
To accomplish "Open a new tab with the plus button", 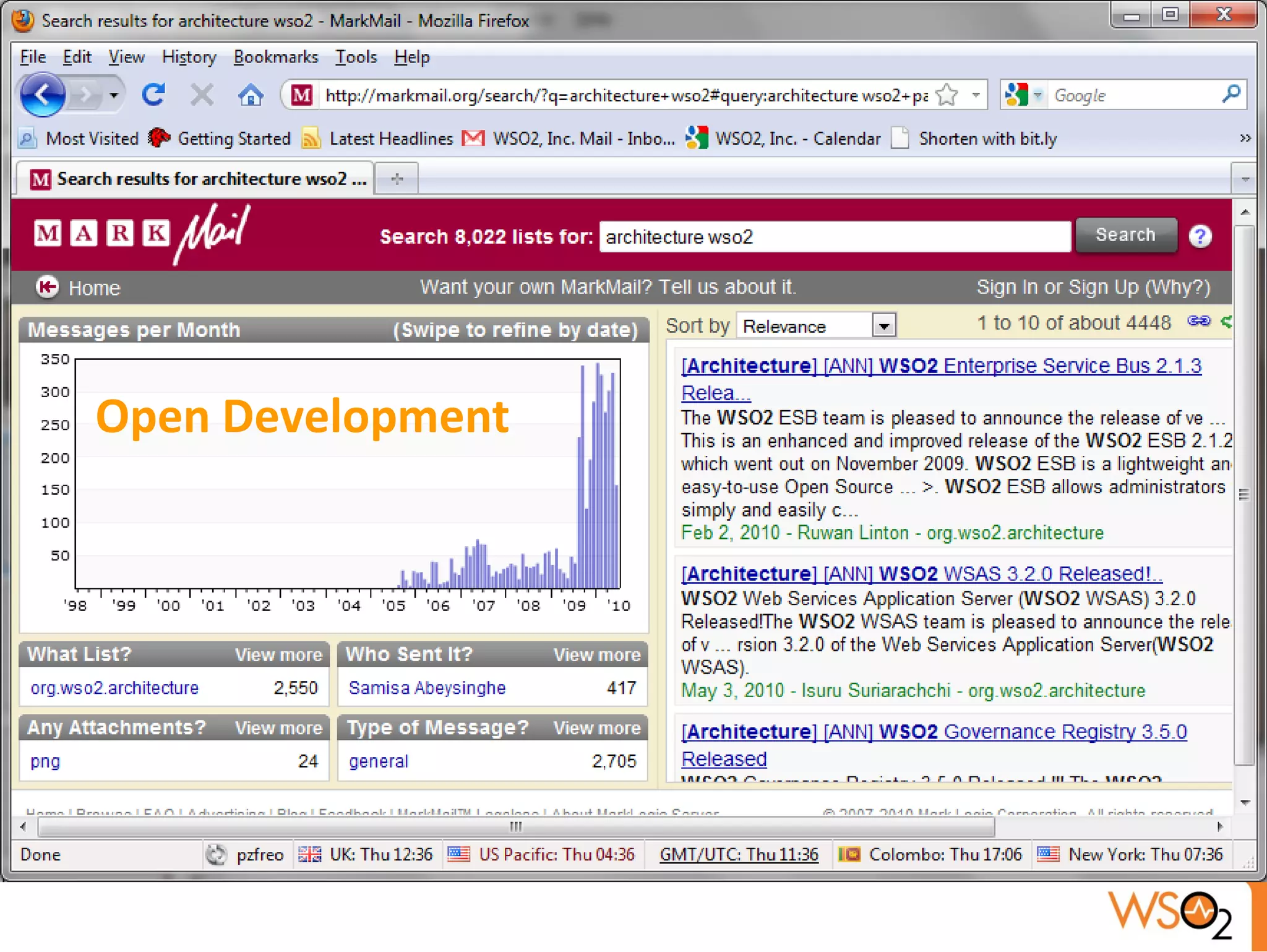I will (x=397, y=179).
